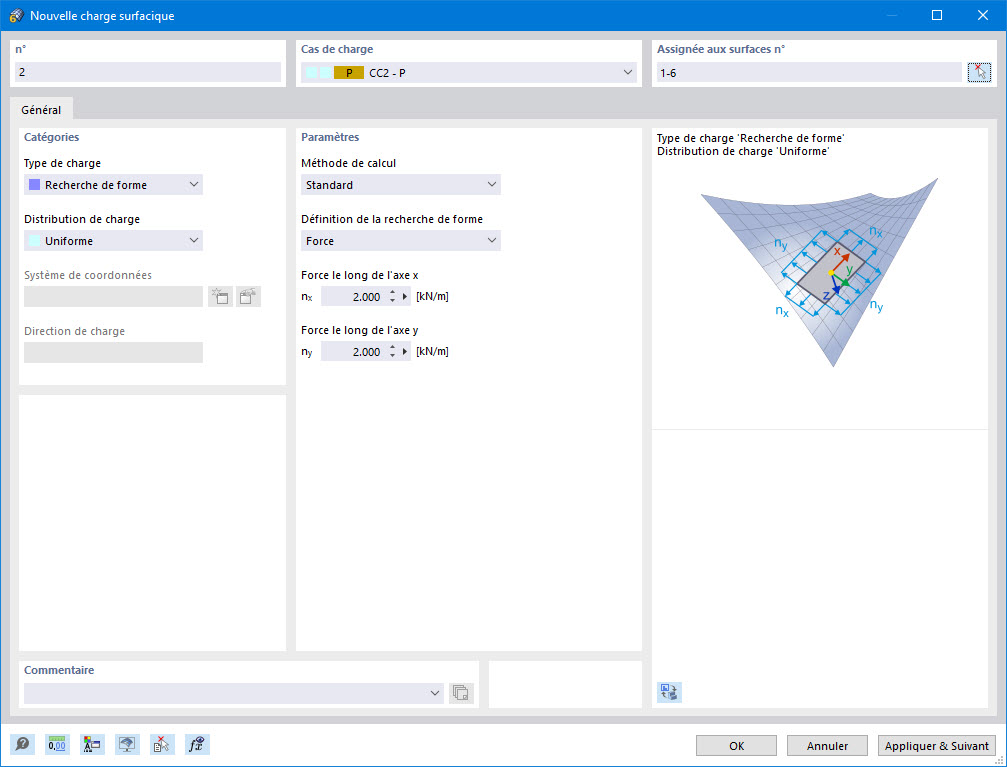Click the light cyan Uniforme swatch
This screenshot has height=767, width=1007.
(35, 241)
